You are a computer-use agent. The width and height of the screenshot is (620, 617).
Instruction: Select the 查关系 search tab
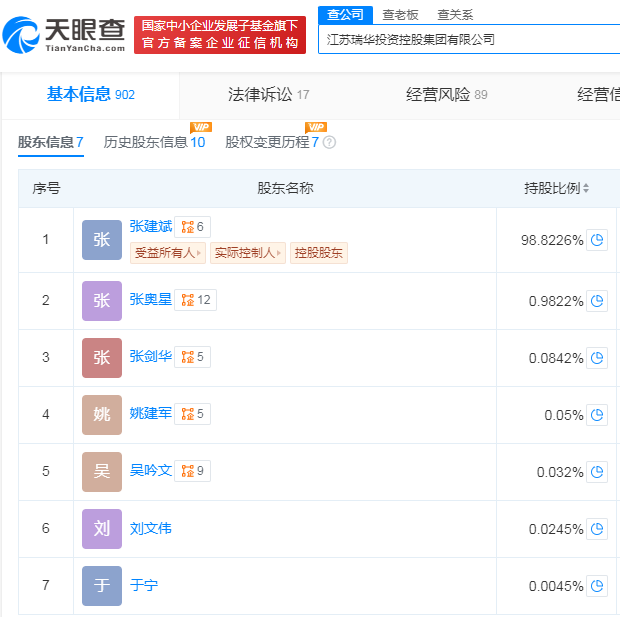(455, 15)
